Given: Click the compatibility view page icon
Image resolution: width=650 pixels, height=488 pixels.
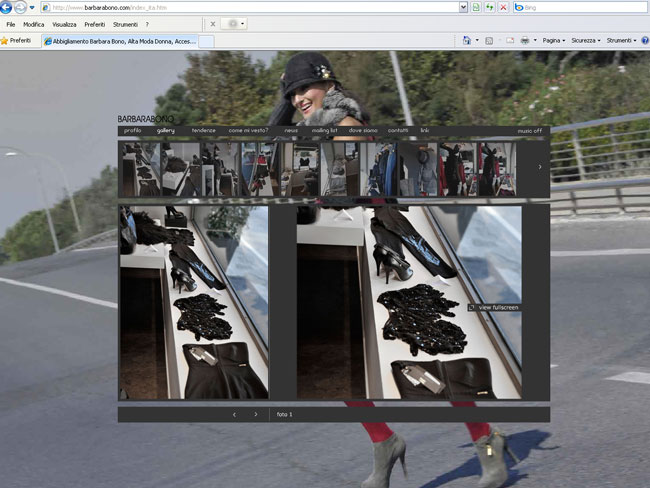Looking at the screenshot, I should coord(476,7).
